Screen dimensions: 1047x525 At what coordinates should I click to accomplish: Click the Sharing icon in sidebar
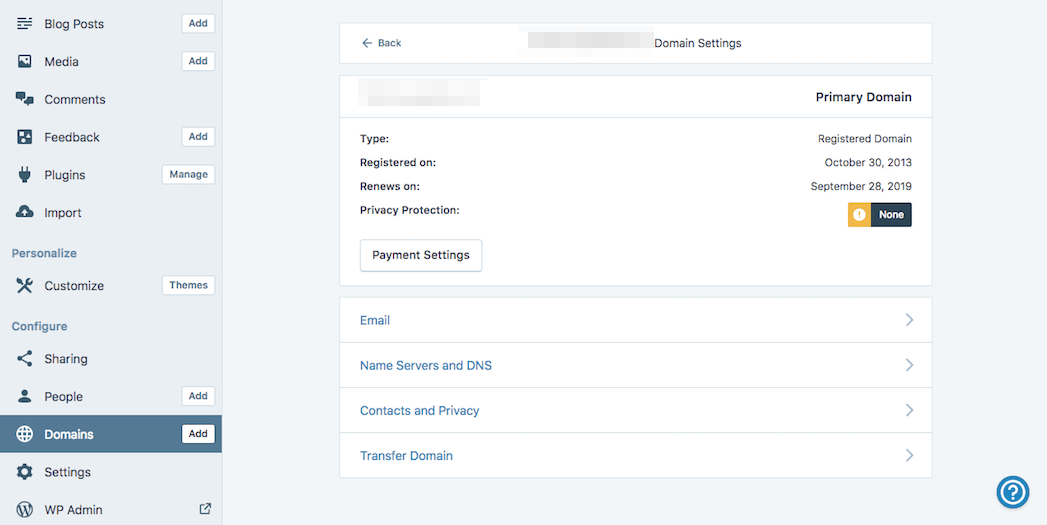(x=25, y=359)
